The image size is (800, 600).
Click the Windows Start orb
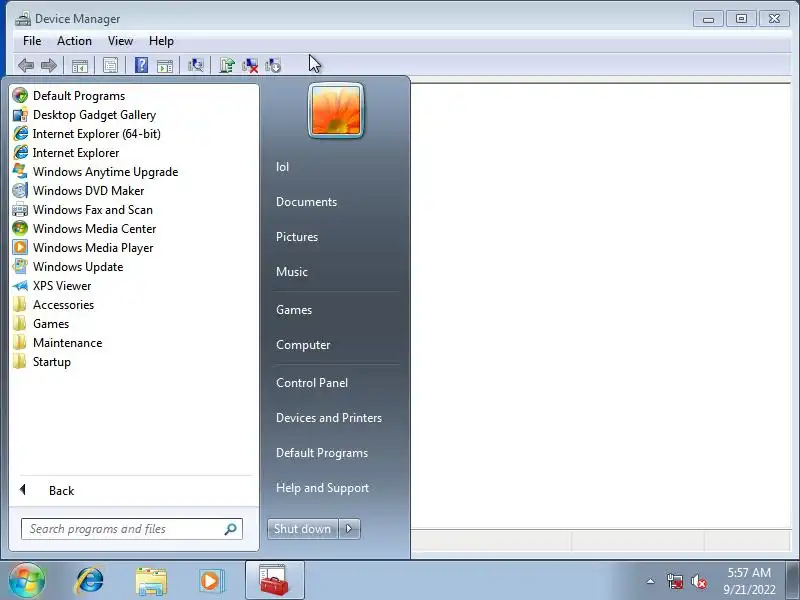[26, 580]
